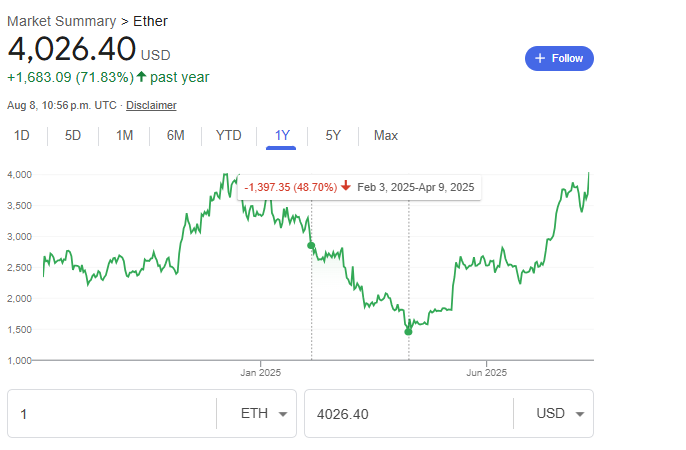Switch to the 5D range tab
The image size is (686, 450).
click(73, 136)
